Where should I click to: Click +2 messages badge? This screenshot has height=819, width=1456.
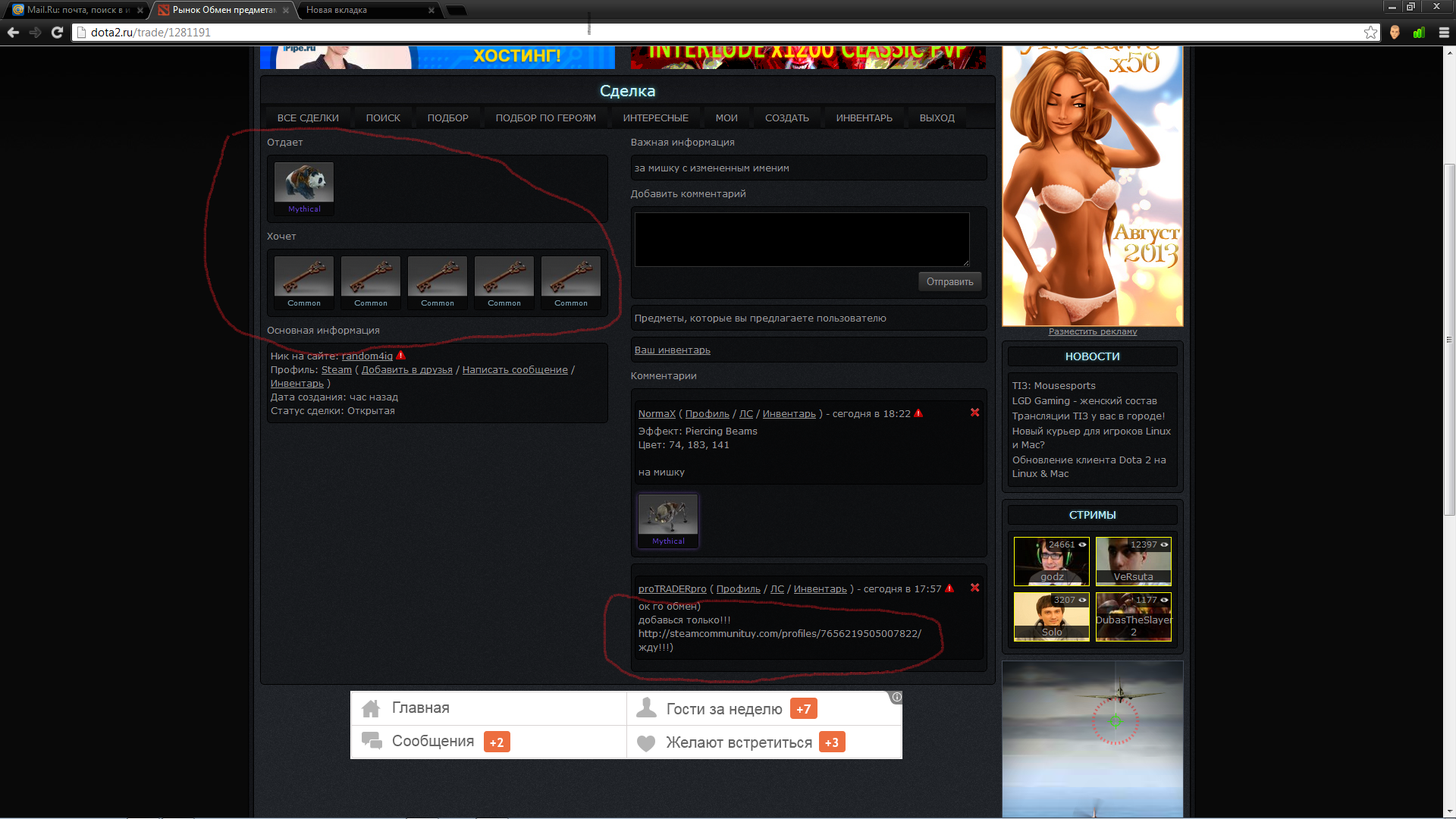497,742
